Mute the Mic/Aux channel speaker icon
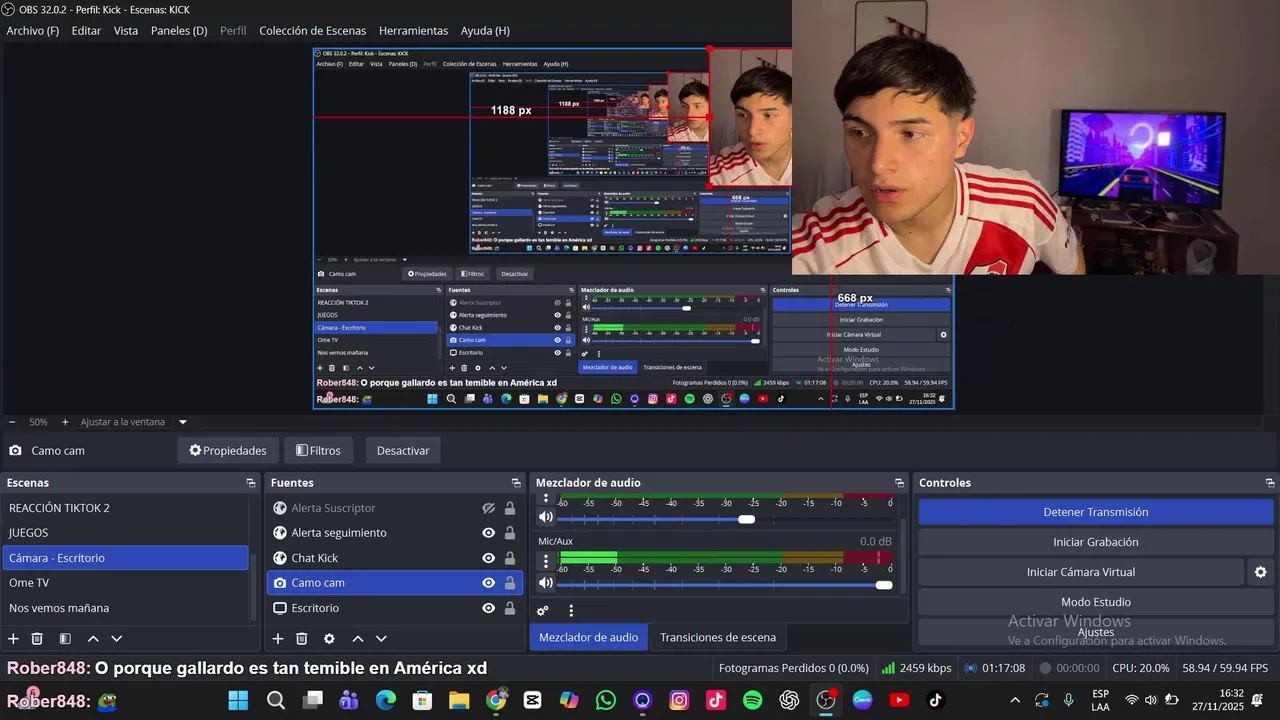Viewport: 1280px width, 720px height. [x=545, y=583]
